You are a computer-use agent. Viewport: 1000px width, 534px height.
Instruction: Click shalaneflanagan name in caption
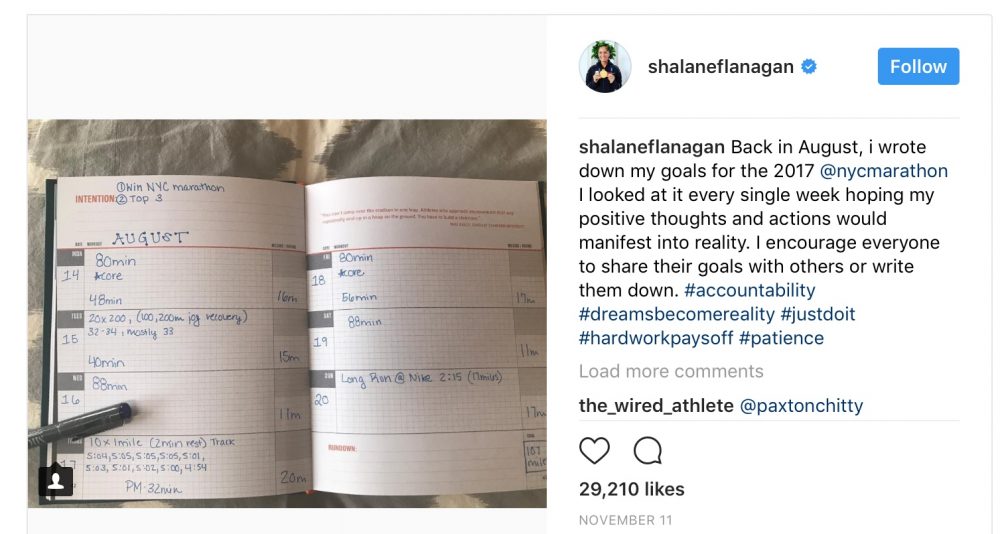pos(652,147)
